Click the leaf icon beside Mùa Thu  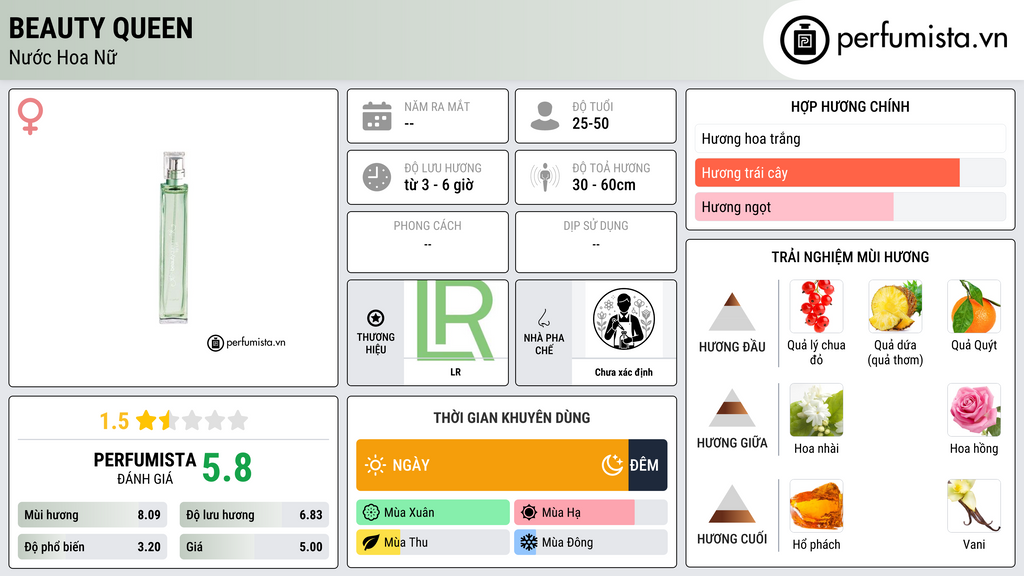(371, 542)
